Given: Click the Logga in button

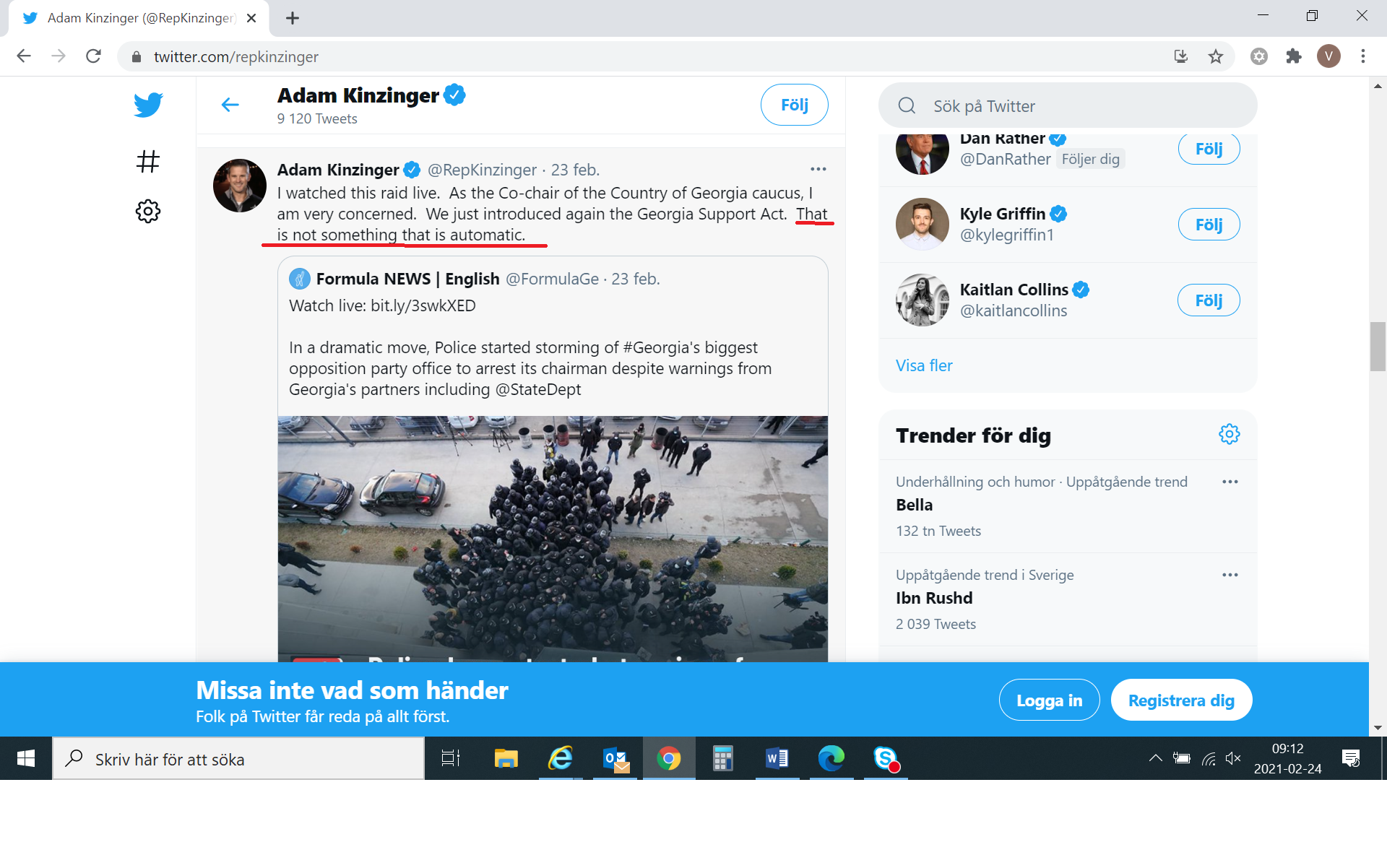Looking at the screenshot, I should (1049, 700).
